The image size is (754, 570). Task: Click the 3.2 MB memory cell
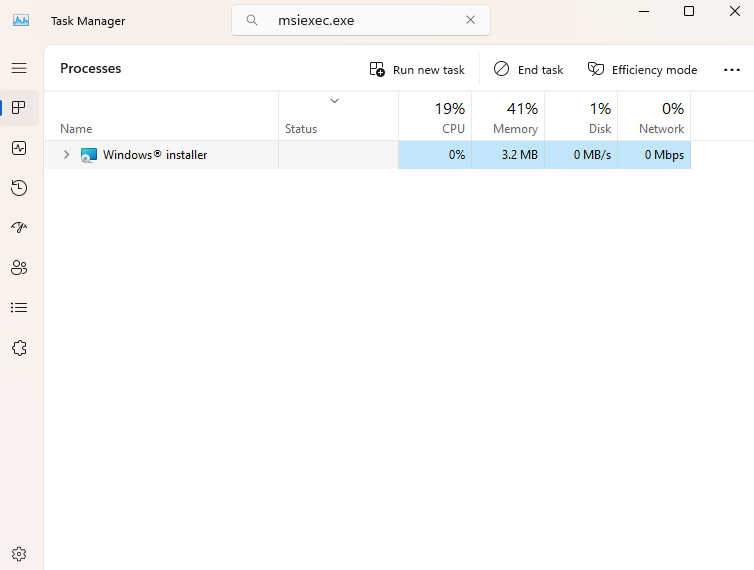[508, 155]
